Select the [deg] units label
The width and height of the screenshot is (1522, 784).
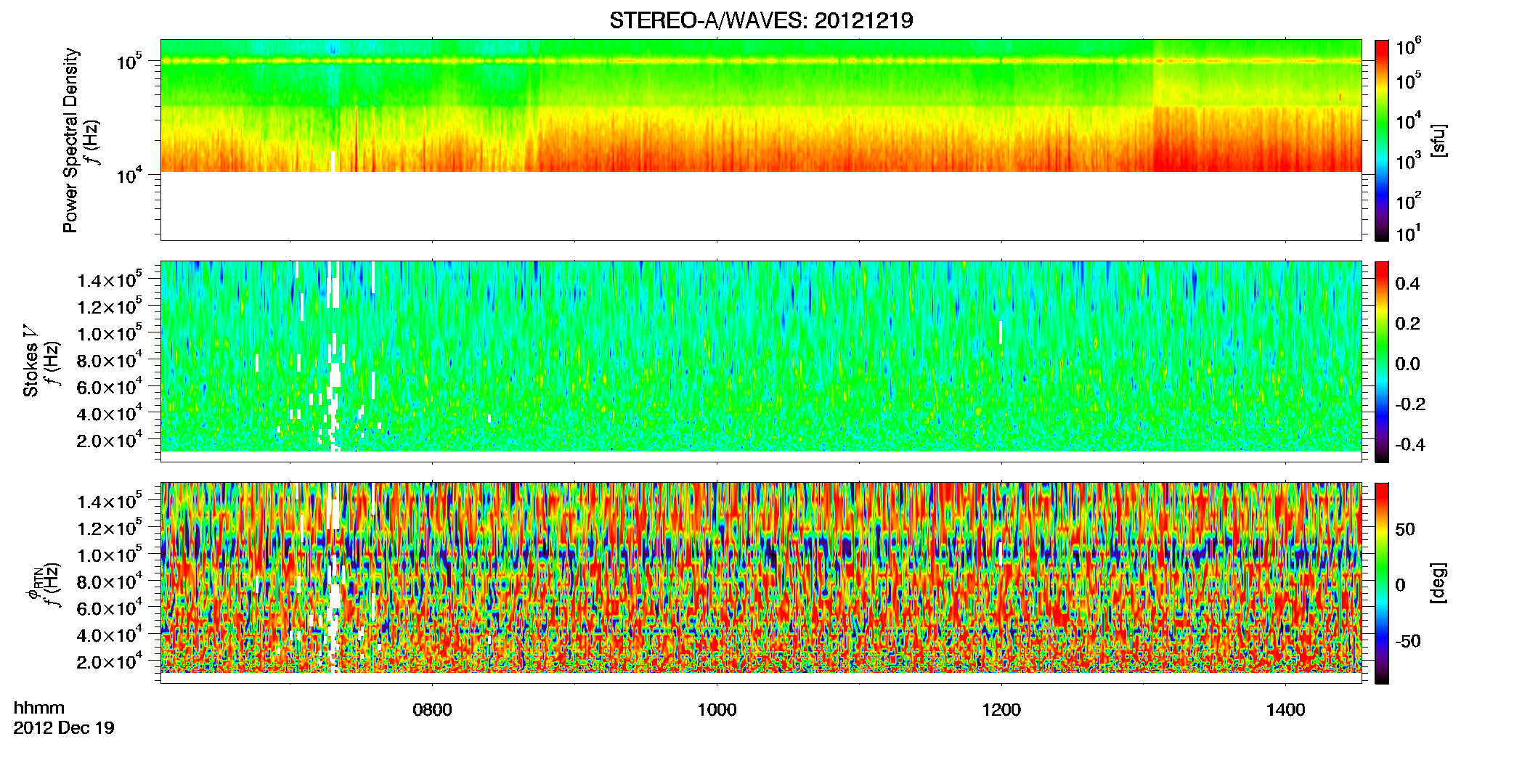coord(1438,583)
